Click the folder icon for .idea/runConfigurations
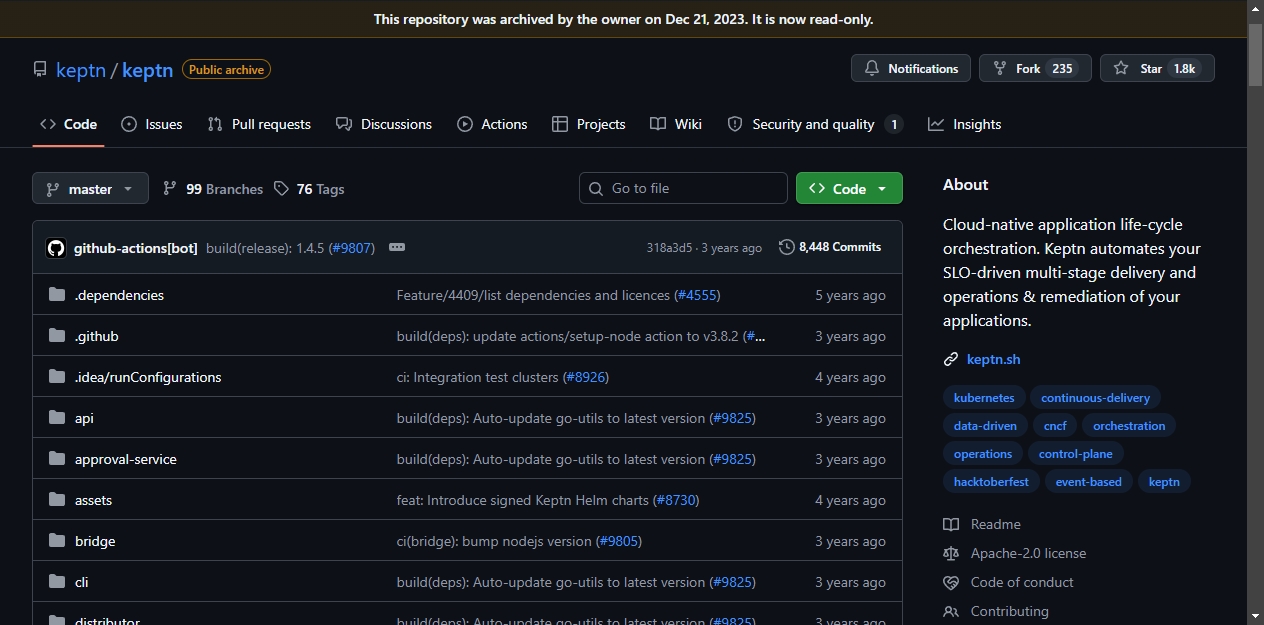 click(57, 377)
